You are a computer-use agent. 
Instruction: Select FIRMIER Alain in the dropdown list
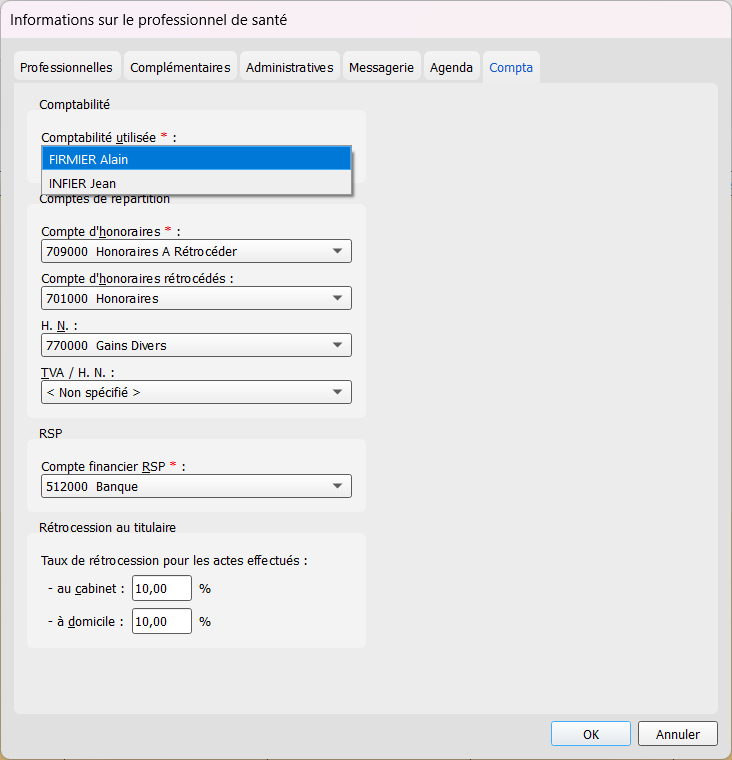(x=196, y=159)
